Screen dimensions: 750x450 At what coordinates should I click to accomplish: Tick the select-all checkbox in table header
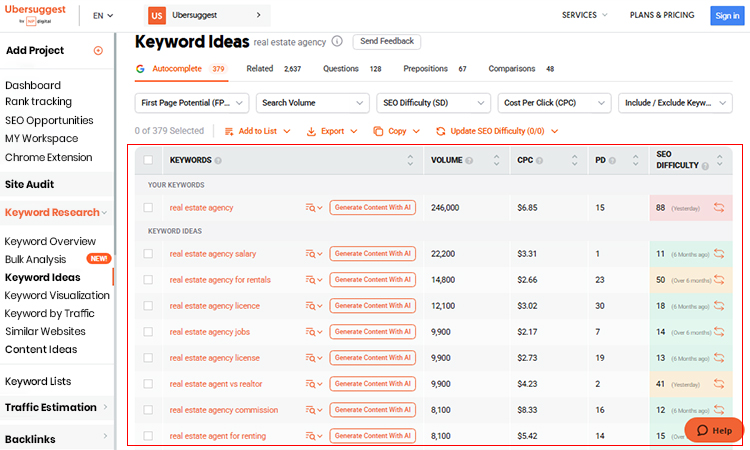coord(148,160)
